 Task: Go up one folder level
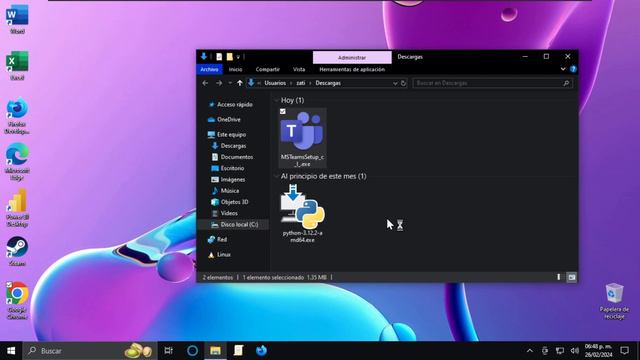click(240, 83)
